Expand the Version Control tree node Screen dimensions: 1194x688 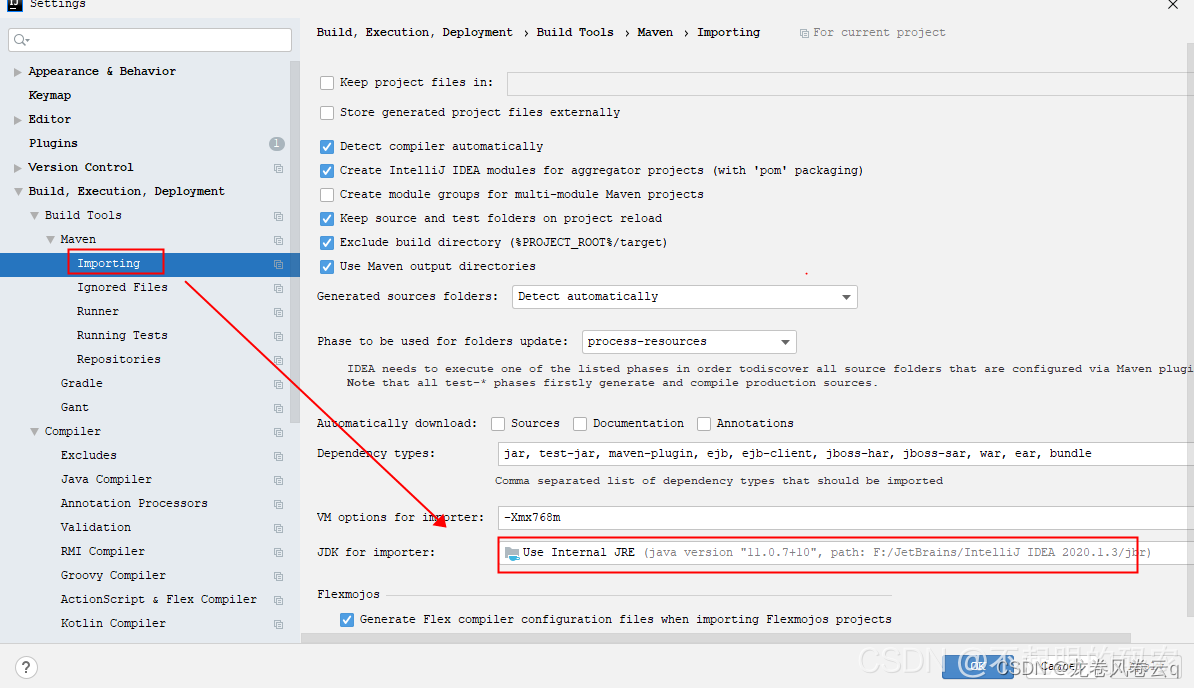pos(18,167)
